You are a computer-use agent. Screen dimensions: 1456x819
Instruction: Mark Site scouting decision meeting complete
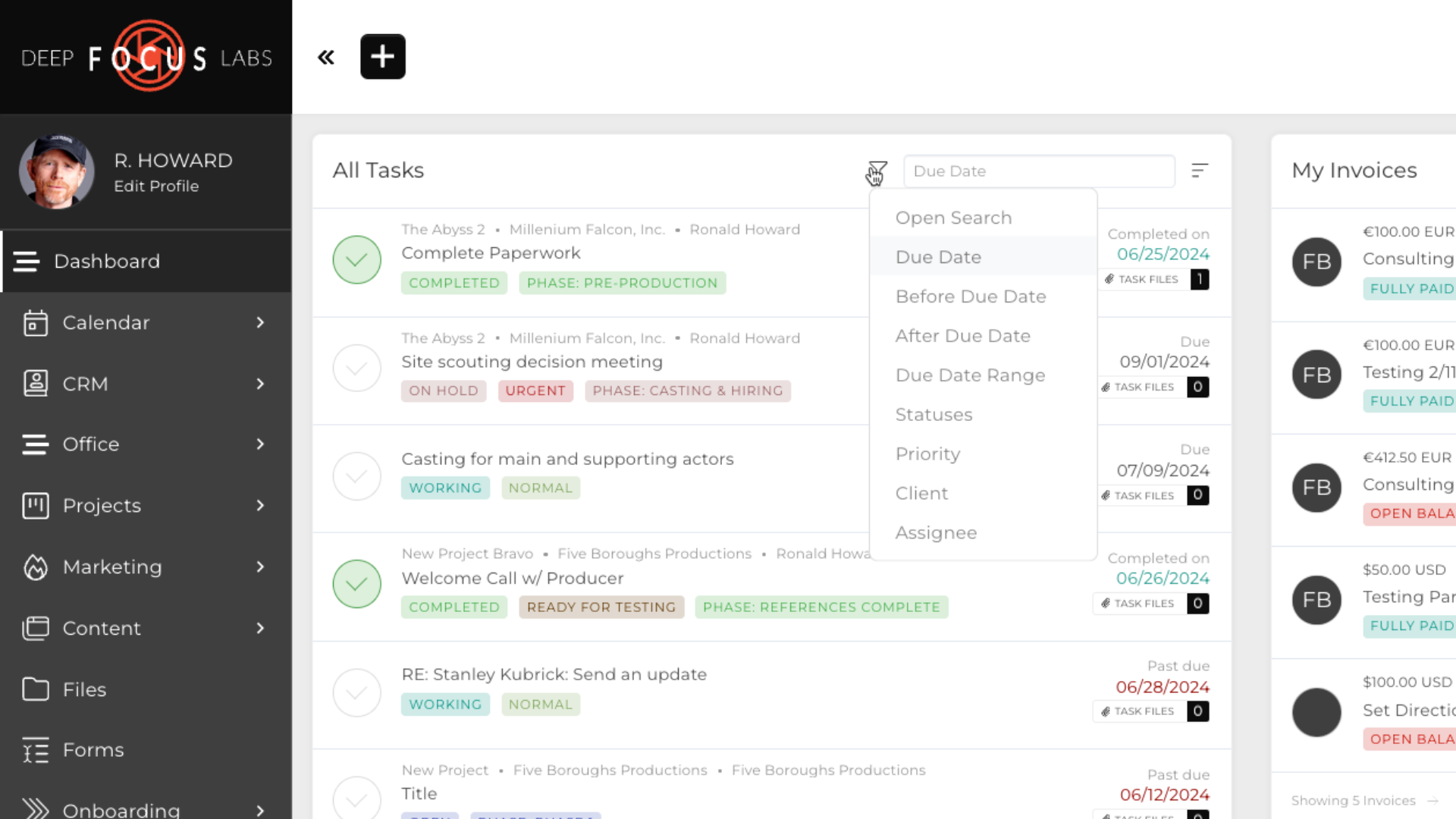click(x=356, y=369)
